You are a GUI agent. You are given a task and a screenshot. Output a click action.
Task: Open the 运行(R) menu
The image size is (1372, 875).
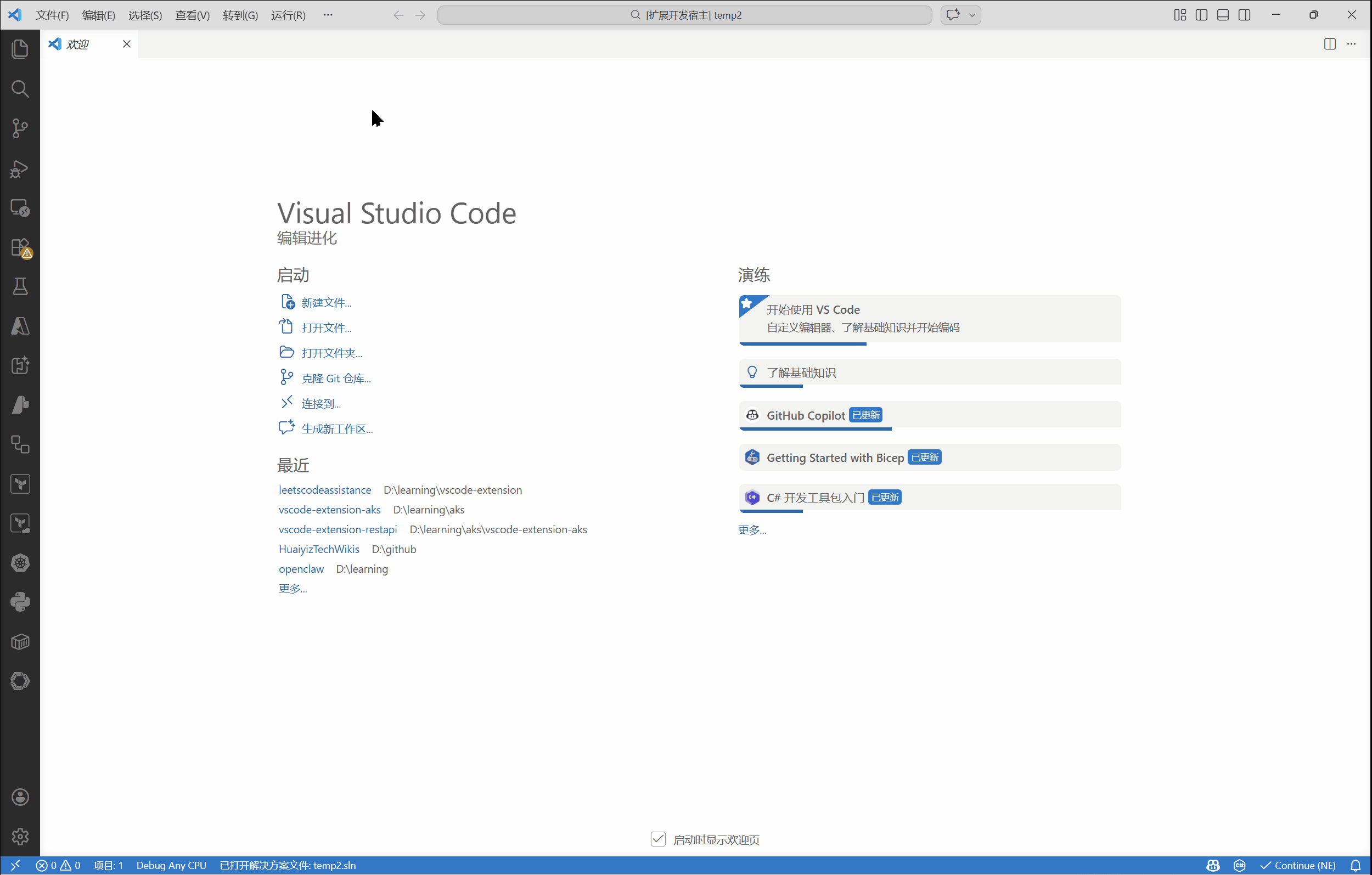288,15
